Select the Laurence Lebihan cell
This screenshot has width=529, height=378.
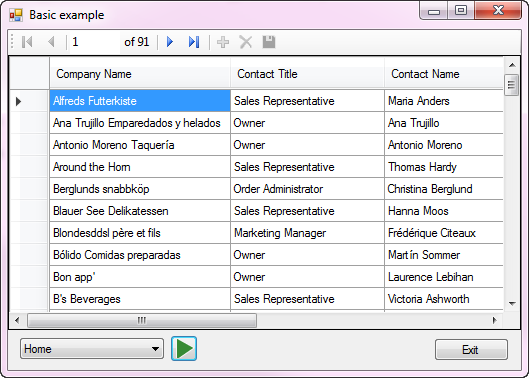coord(444,277)
